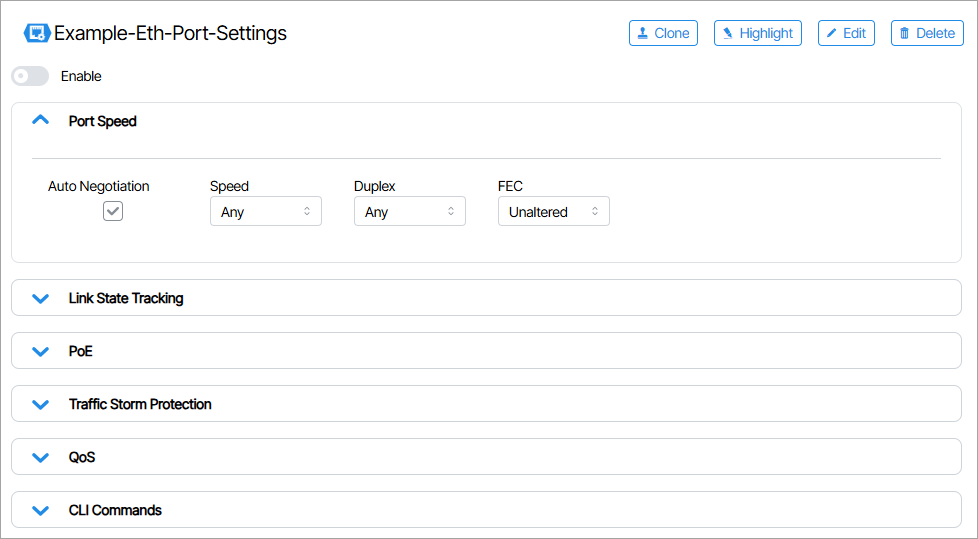The image size is (978, 539).
Task: Click the trash icon for Delete
Action: pos(905,33)
